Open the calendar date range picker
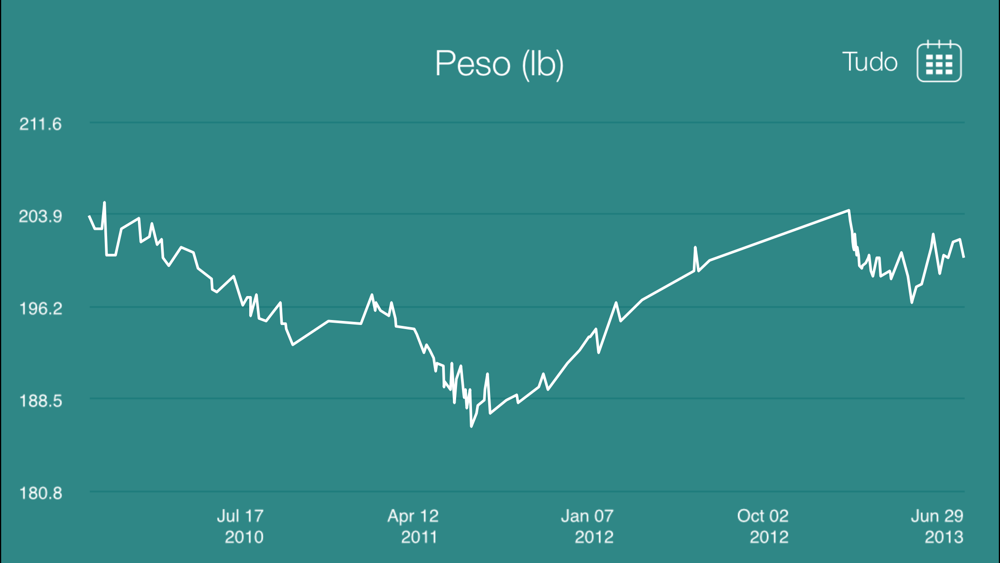Viewport: 1000px width, 563px height. (x=939, y=62)
